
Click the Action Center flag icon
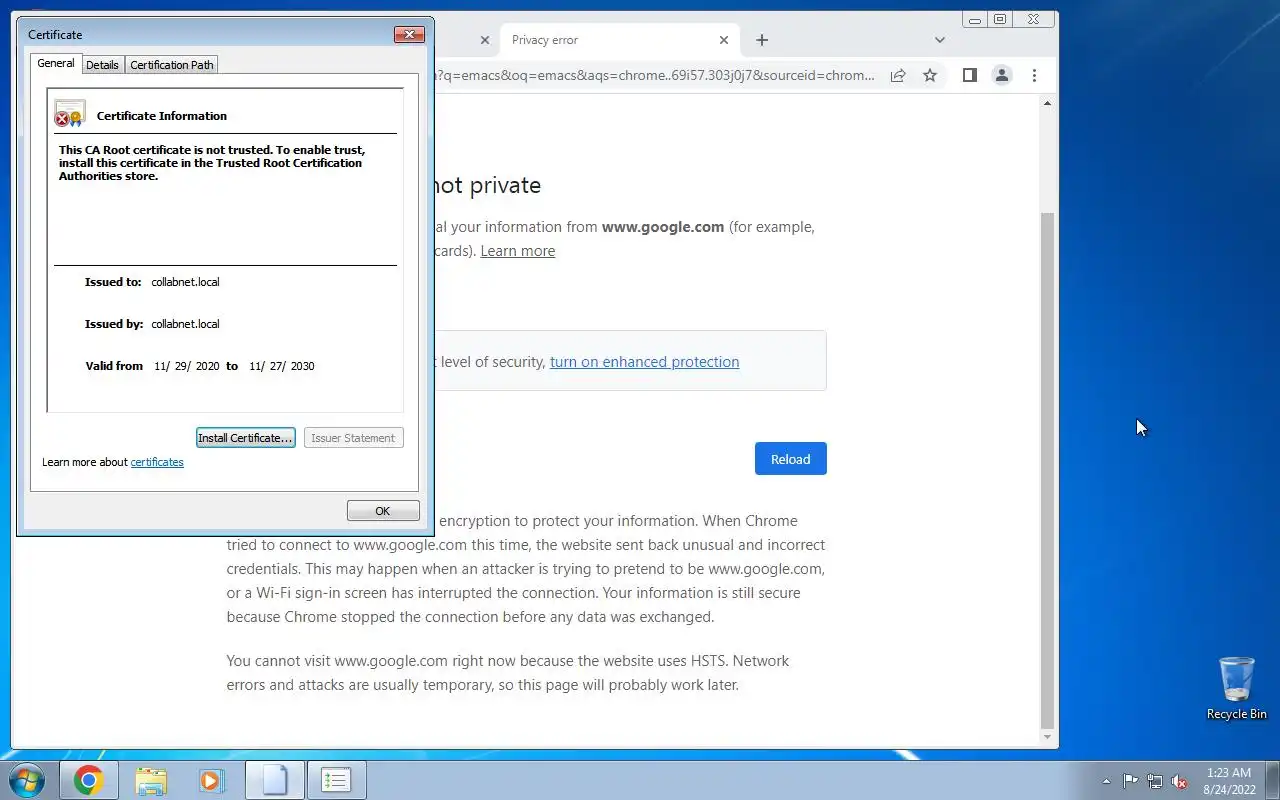(x=1130, y=781)
